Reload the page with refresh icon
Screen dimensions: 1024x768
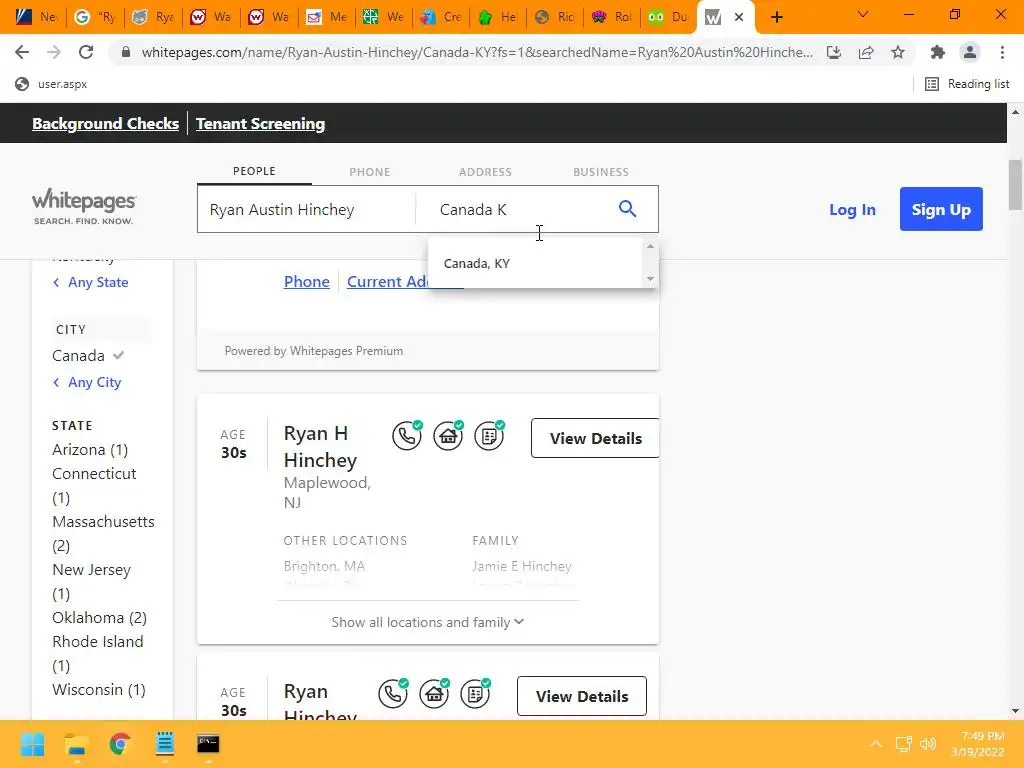(86, 52)
